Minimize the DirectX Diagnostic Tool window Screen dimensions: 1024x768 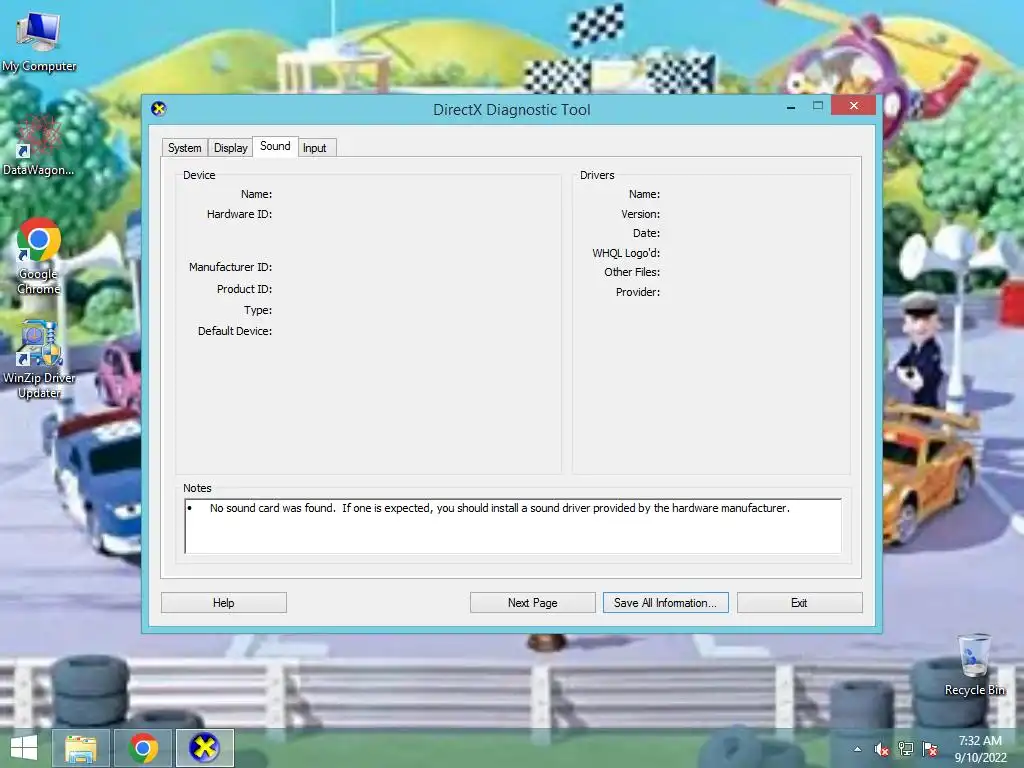(x=791, y=106)
